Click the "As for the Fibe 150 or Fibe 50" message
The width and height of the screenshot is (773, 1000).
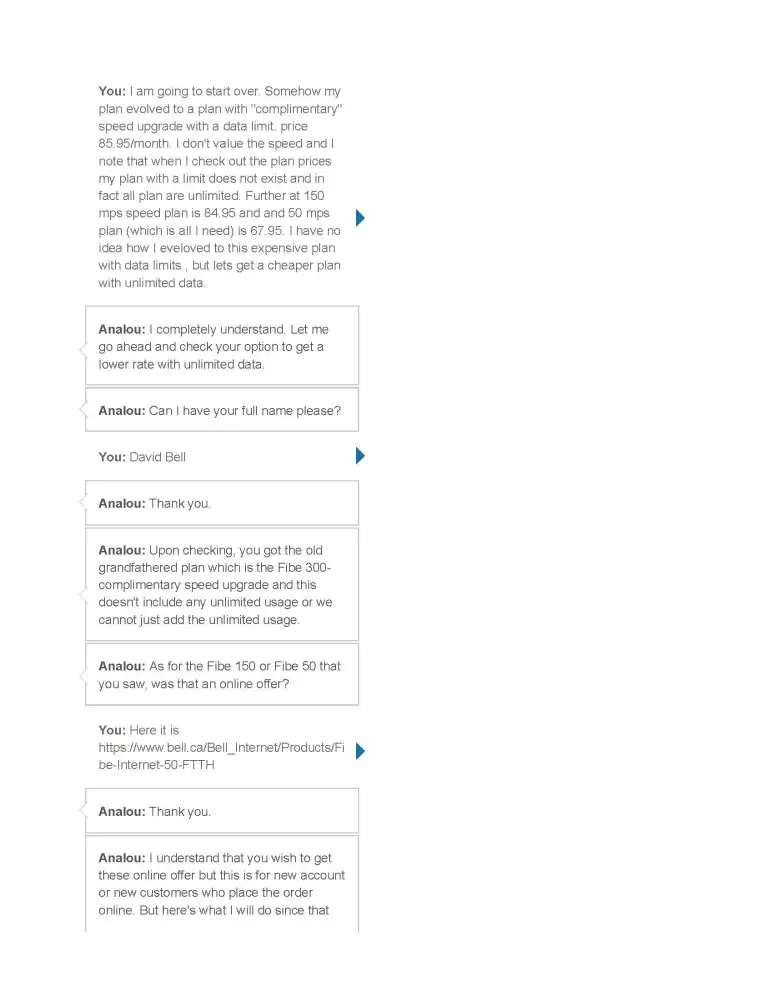point(220,675)
